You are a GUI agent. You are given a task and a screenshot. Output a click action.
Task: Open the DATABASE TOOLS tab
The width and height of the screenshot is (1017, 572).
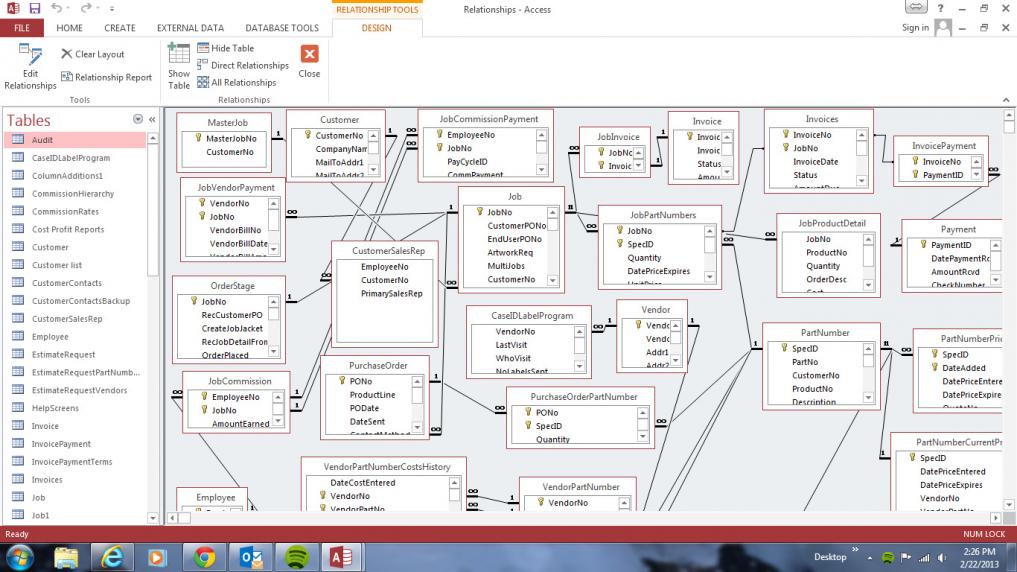tap(282, 28)
